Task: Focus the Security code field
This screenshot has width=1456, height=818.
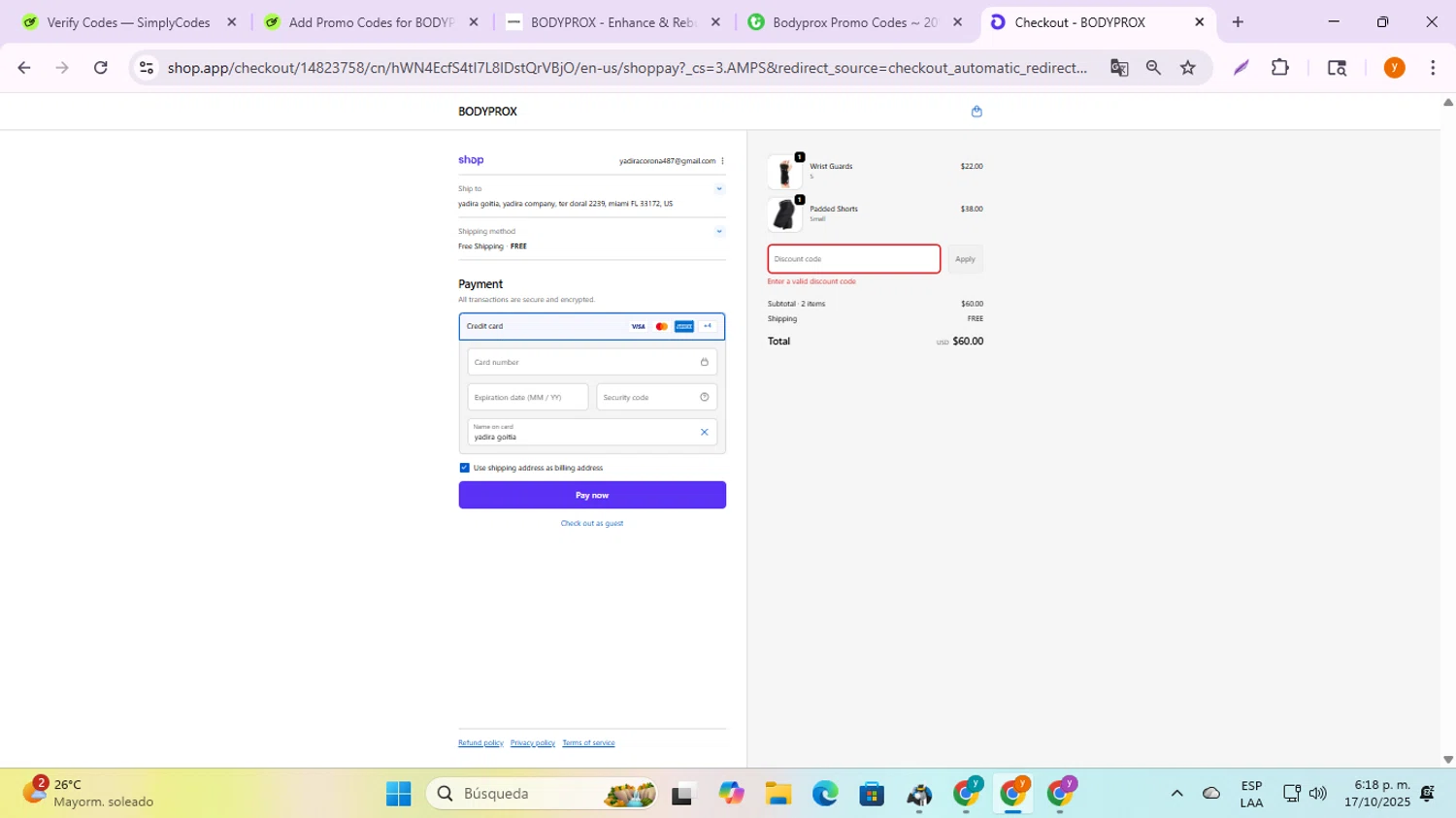Action: coord(657,397)
